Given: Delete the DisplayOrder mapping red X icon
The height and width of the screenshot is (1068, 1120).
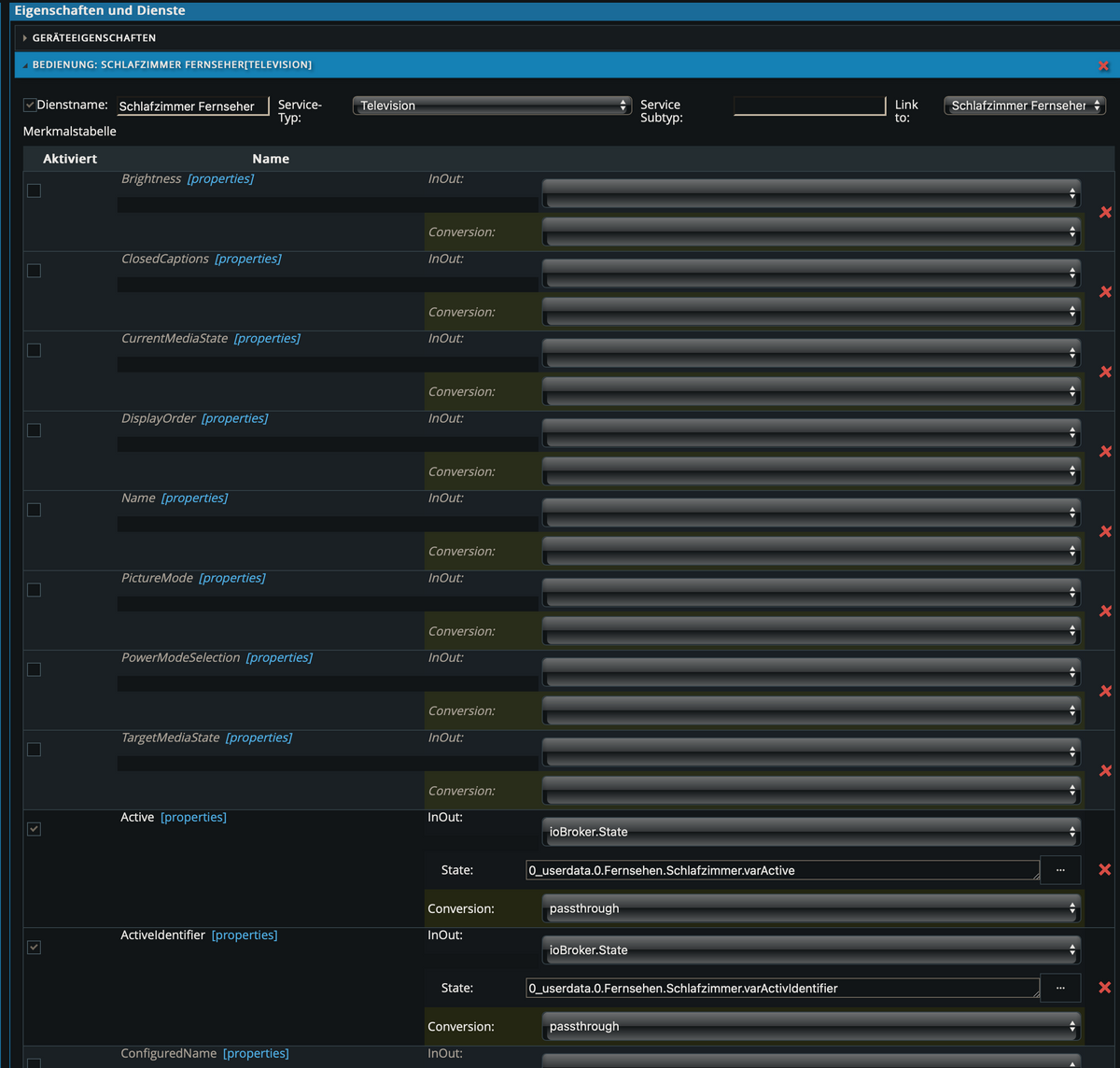Looking at the screenshot, I should click(1105, 451).
